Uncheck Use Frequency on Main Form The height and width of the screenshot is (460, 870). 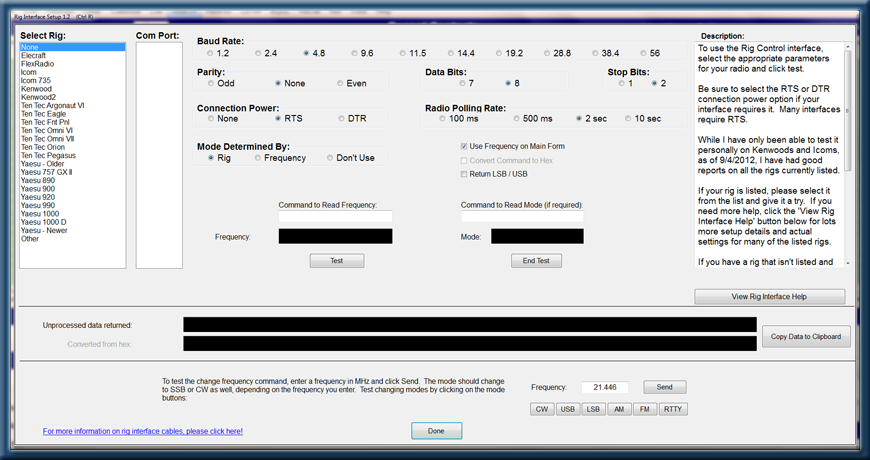coord(464,146)
